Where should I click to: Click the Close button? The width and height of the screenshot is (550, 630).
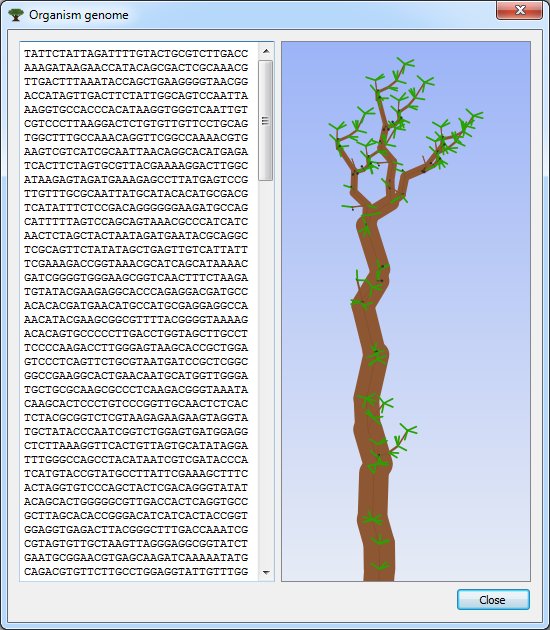click(x=493, y=599)
